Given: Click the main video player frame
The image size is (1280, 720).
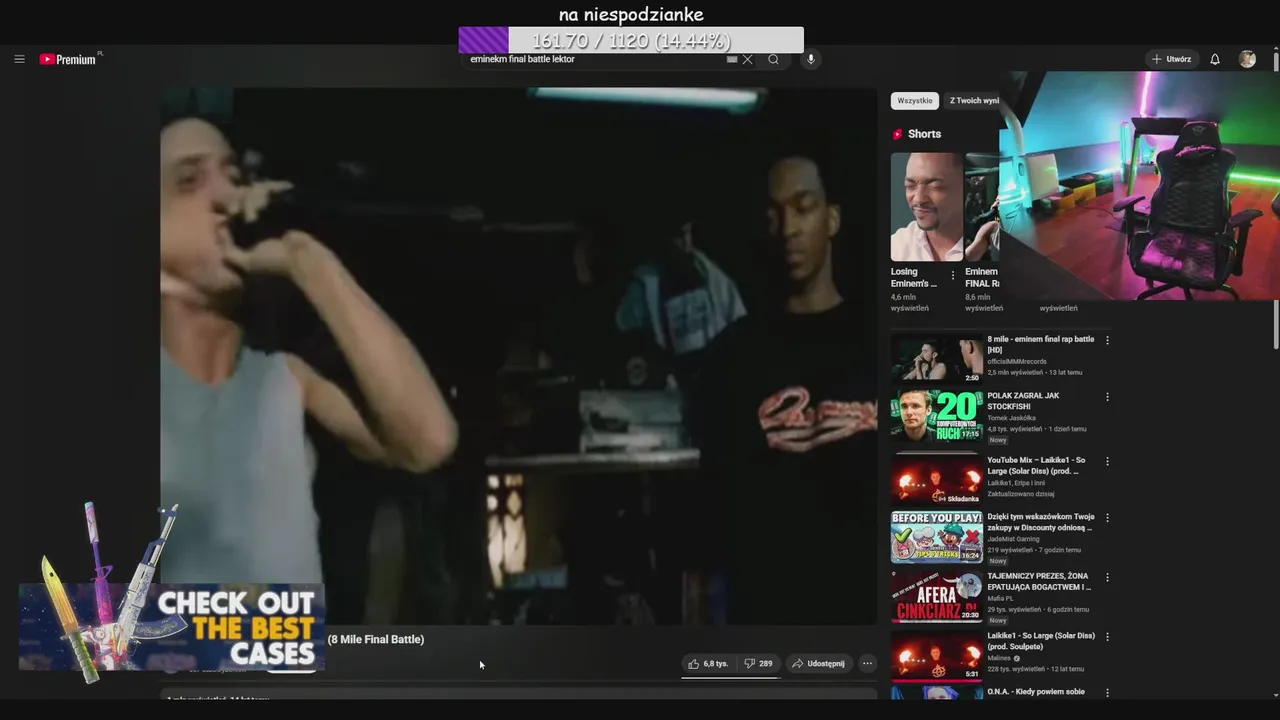Looking at the screenshot, I should pyautogui.click(x=519, y=356).
